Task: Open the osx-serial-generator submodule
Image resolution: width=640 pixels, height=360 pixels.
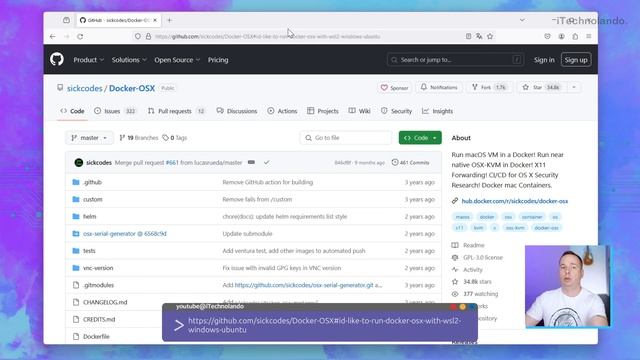Action: 124,233
